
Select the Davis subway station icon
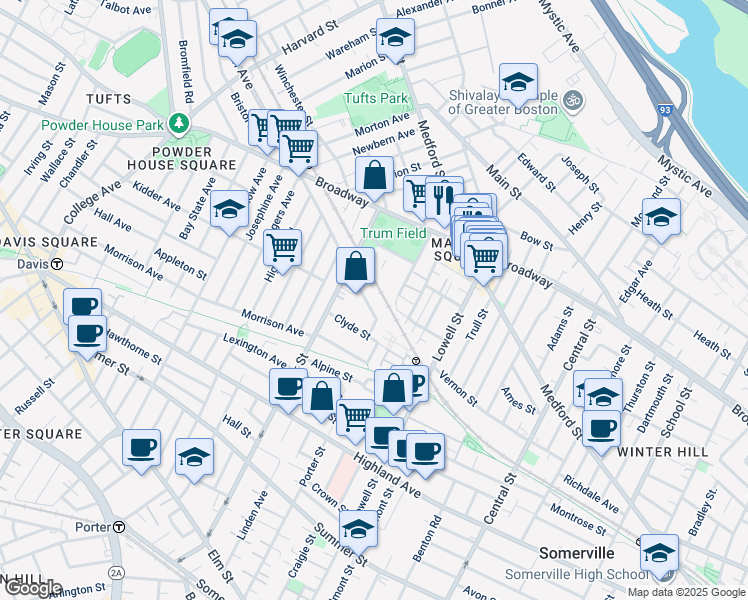point(58,265)
